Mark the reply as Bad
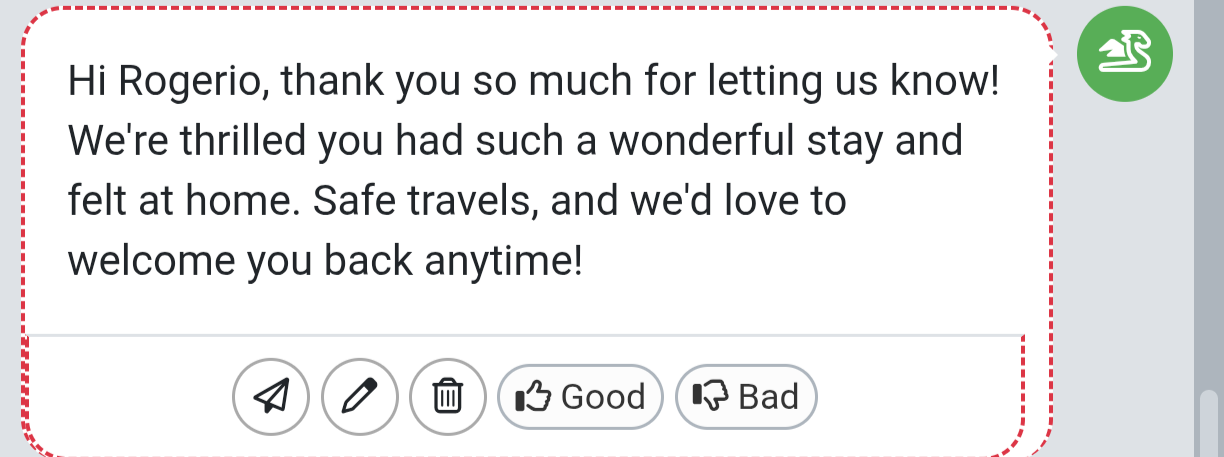The image size is (1224, 457). pos(747,397)
